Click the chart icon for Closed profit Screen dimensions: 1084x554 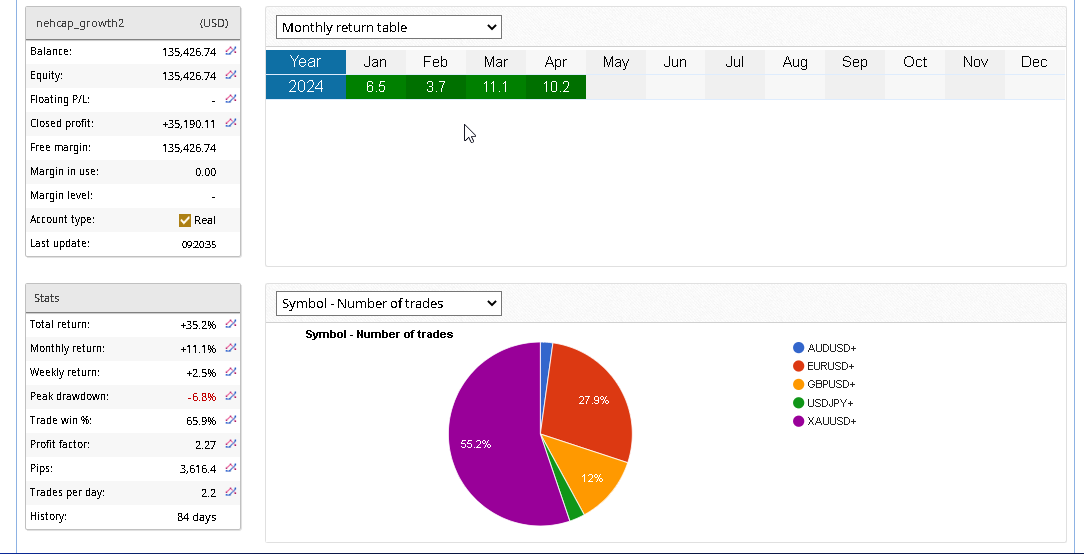click(231, 123)
